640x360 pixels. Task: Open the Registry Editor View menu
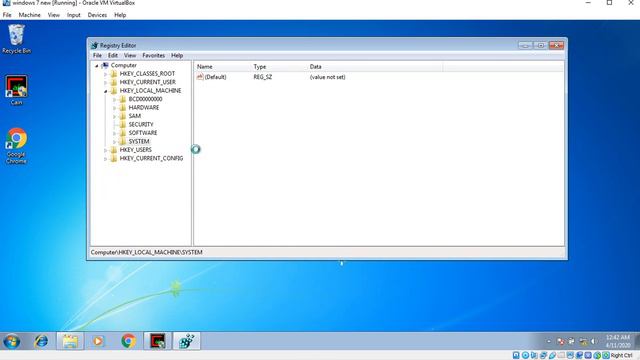[x=130, y=56]
